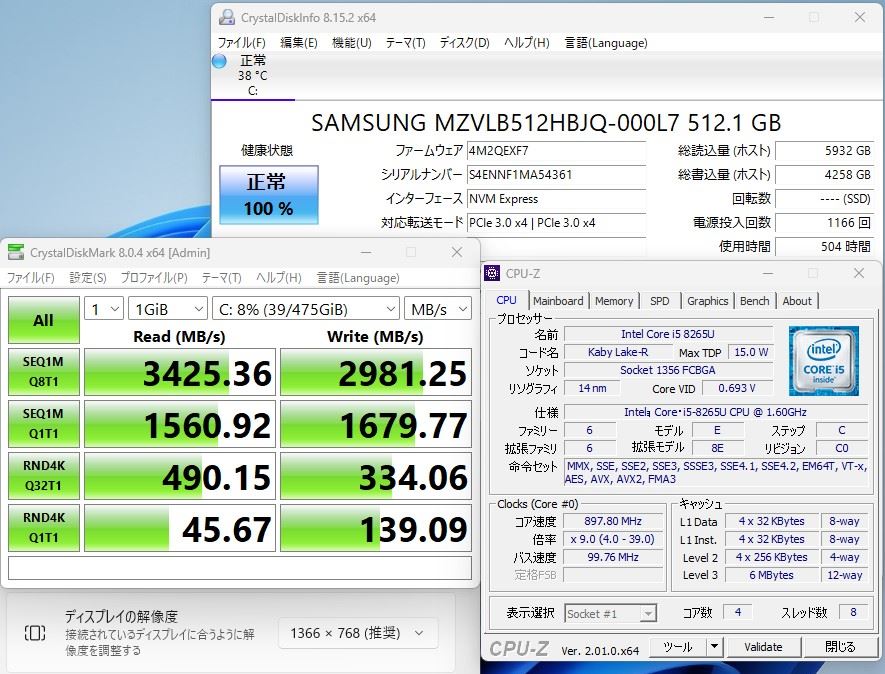This screenshot has height=674, width=885.
Task: Open ヘルプ(H) menu in CrystalDiskInfo
Action: [527, 43]
